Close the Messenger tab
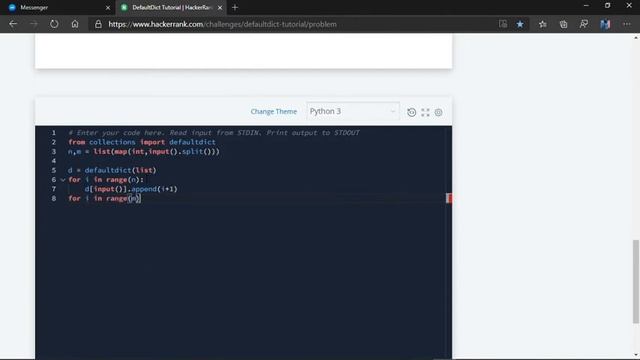The width and height of the screenshot is (640, 360). pos(108,7)
